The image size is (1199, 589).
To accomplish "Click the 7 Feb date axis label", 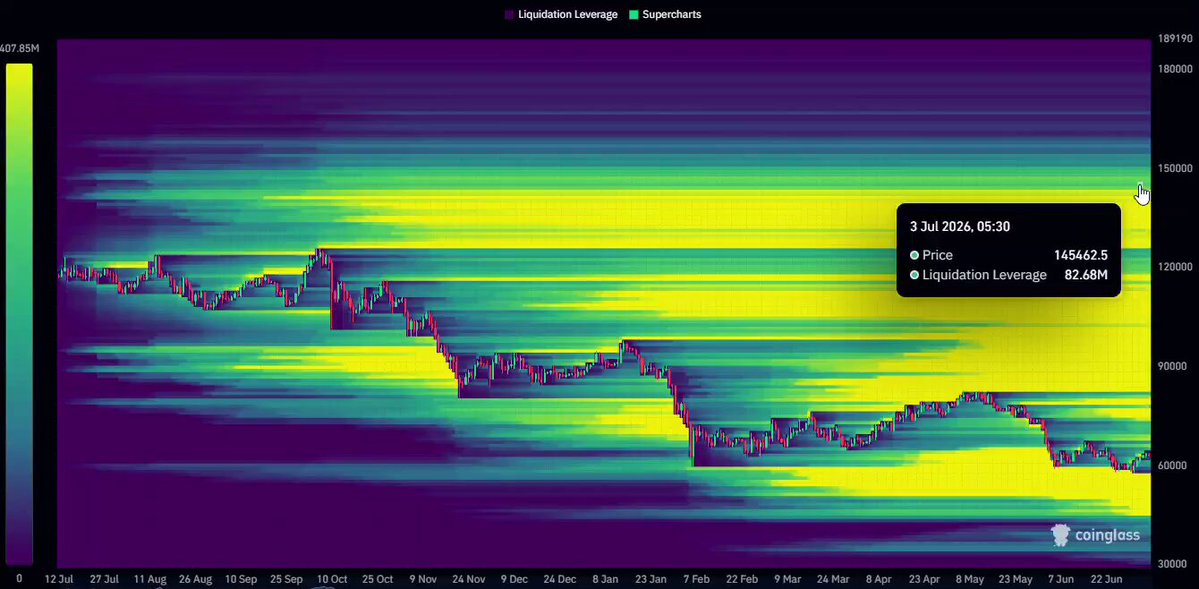I will [696, 579].
